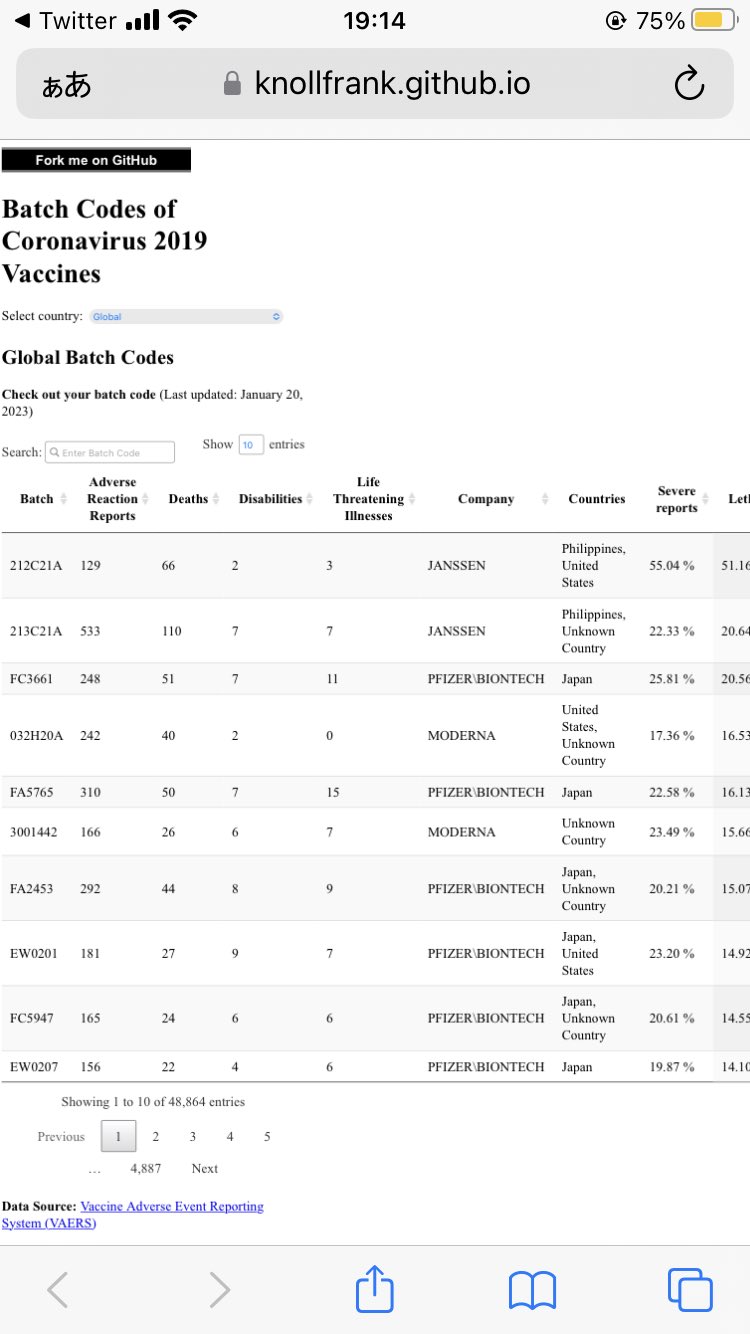750x1334 pixels.
Task: Select pagination page 5
Action: (267, 1136)
